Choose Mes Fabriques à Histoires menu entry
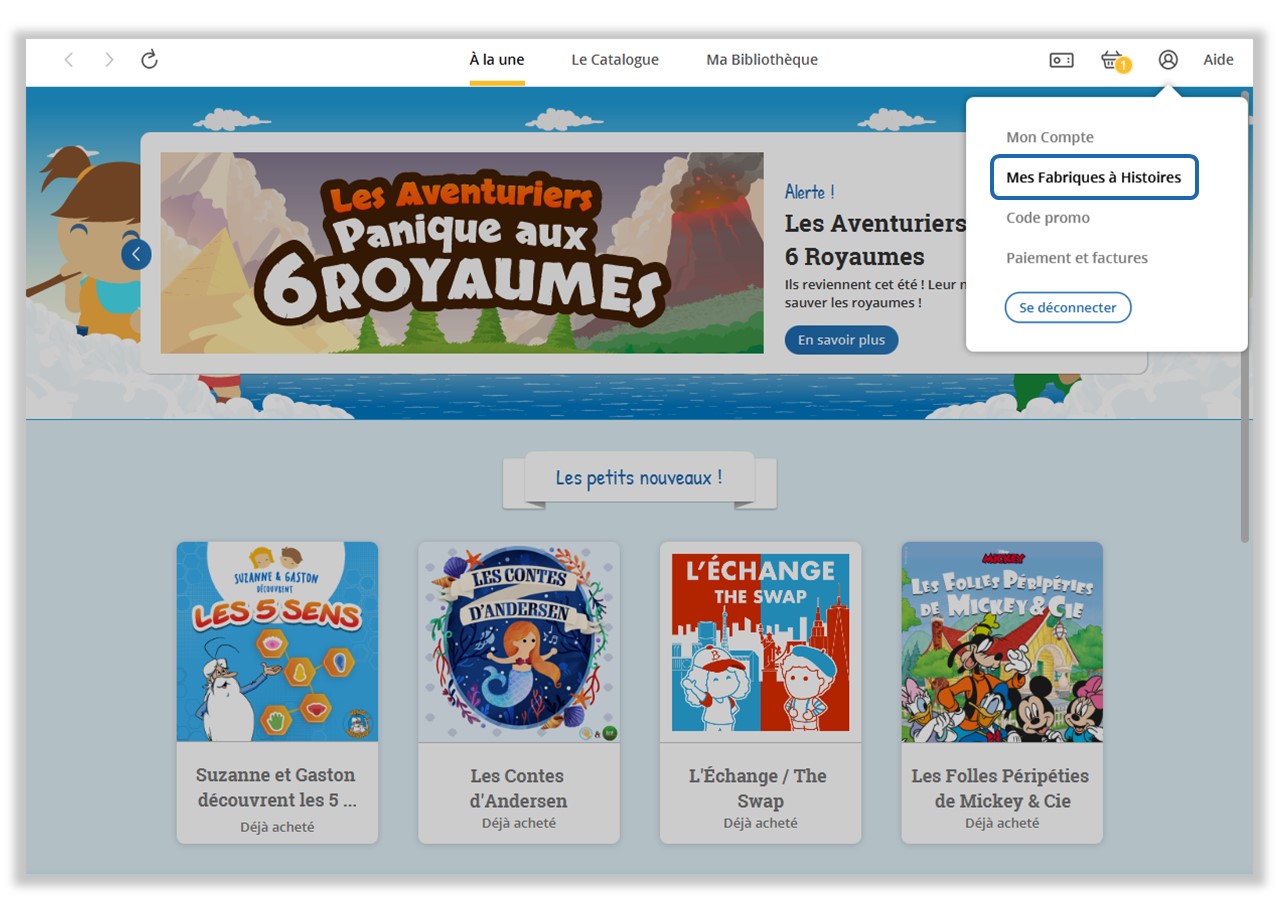Viewport: 1280px width, 915px height. [x=1094, y=177]
